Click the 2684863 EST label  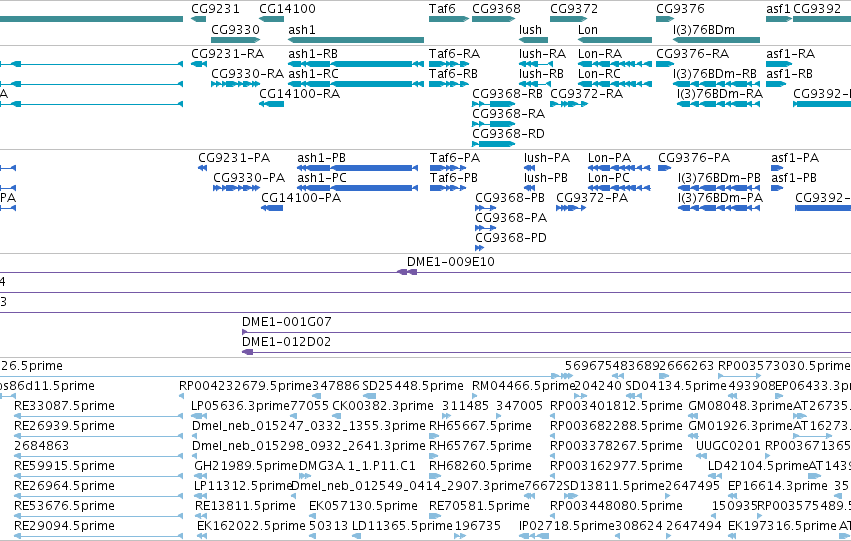pos(41,446)
